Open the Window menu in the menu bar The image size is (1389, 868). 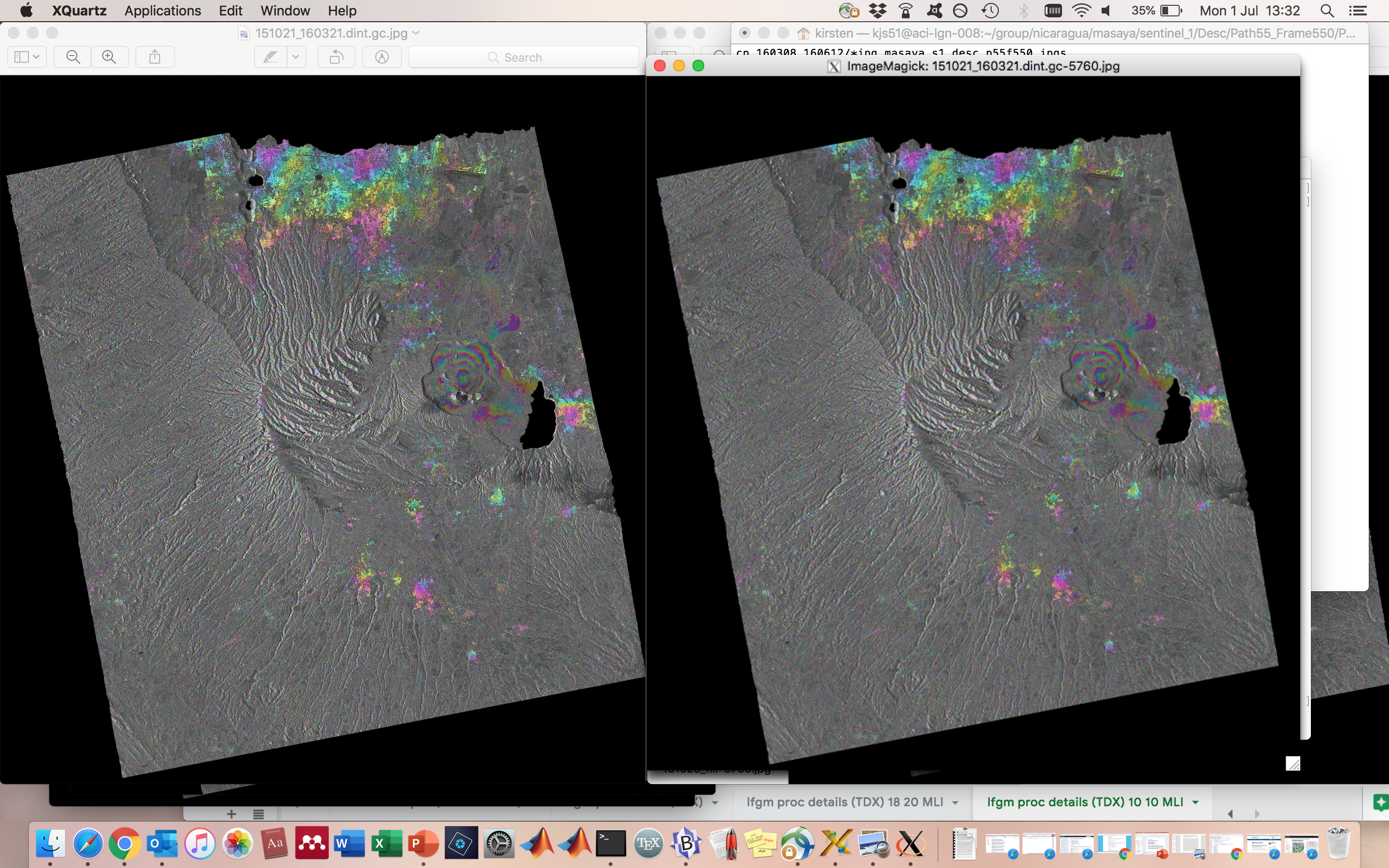(285, 11)
